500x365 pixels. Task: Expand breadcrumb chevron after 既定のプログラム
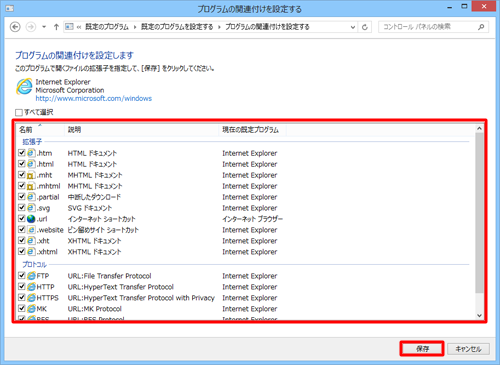(x=135, y=27)
